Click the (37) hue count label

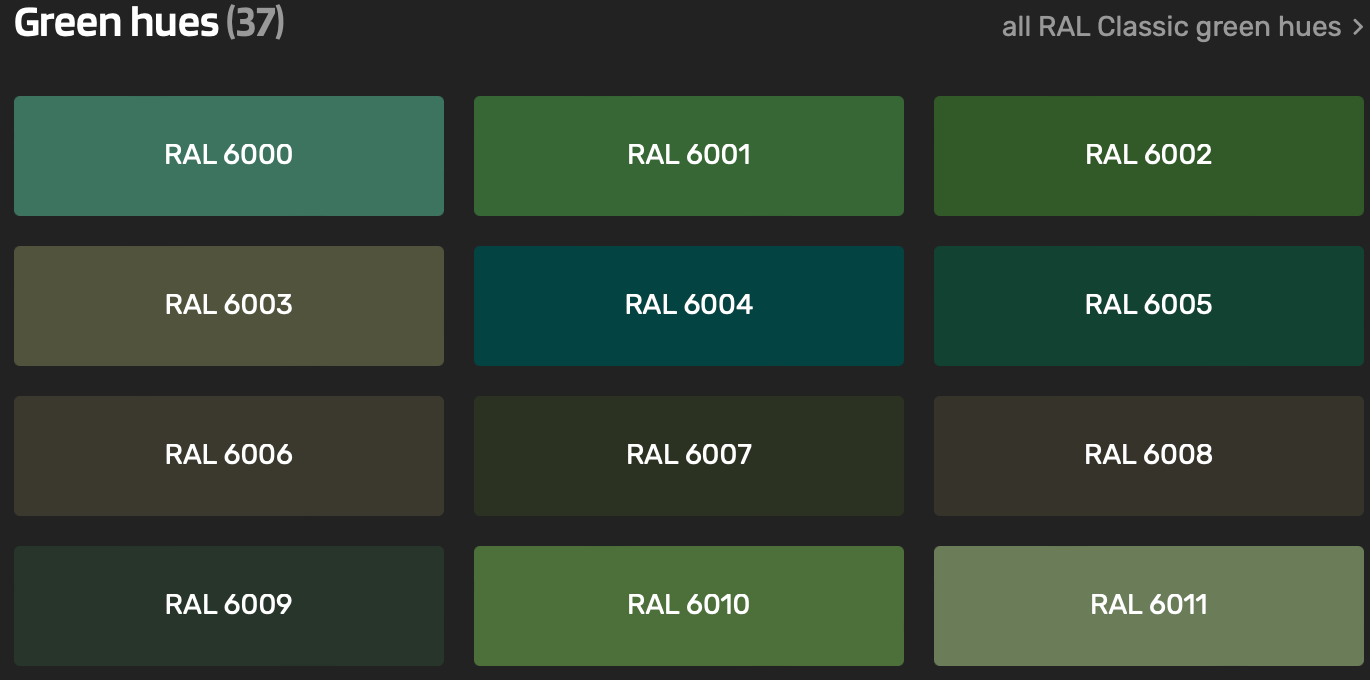click(x=255, y=23)
